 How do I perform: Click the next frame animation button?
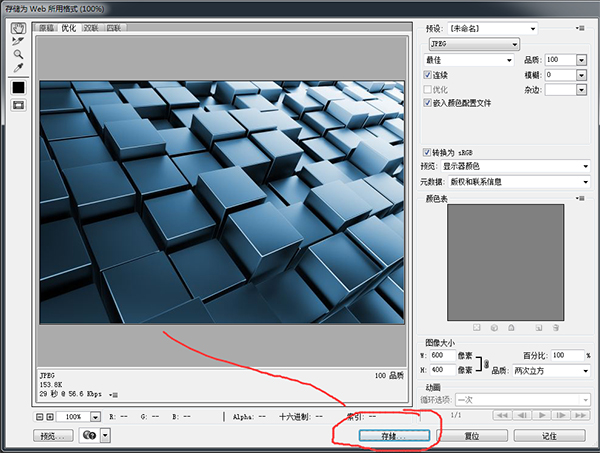coord(561,415)
